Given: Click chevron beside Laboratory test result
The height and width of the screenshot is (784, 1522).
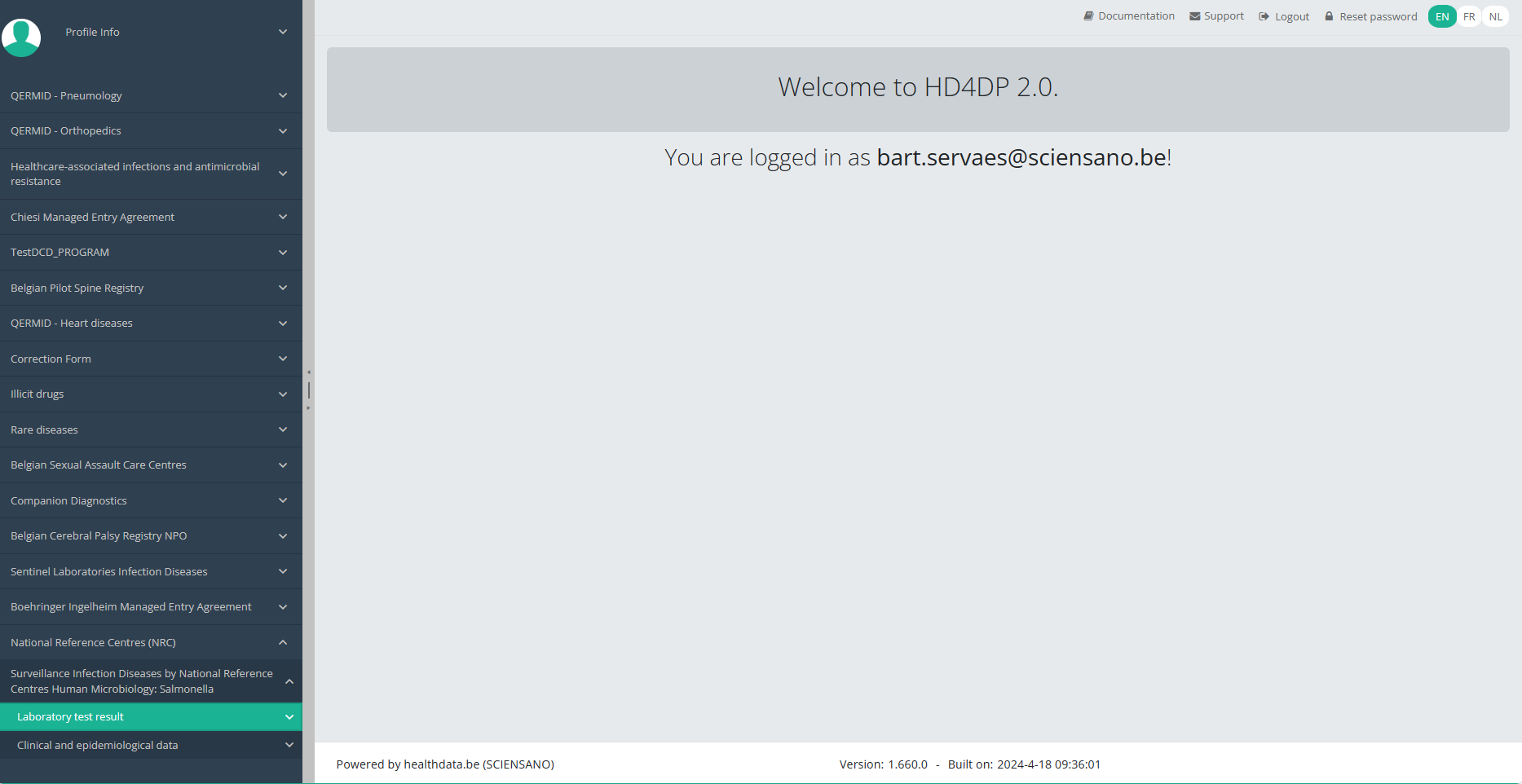Looking at the screenshot, I should pyautogui.click(x=289, y=717).
